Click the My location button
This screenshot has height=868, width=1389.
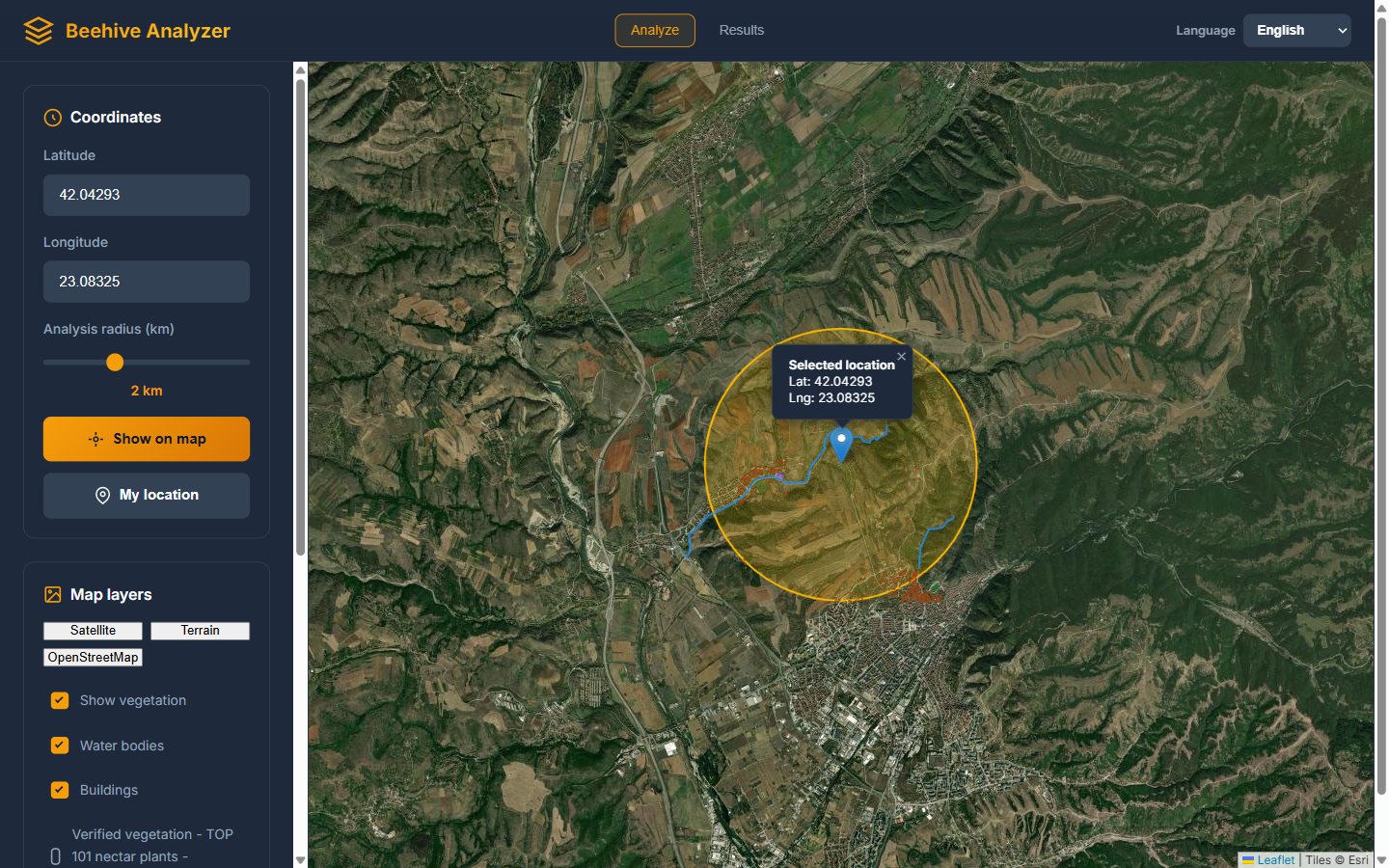point(147,495)
